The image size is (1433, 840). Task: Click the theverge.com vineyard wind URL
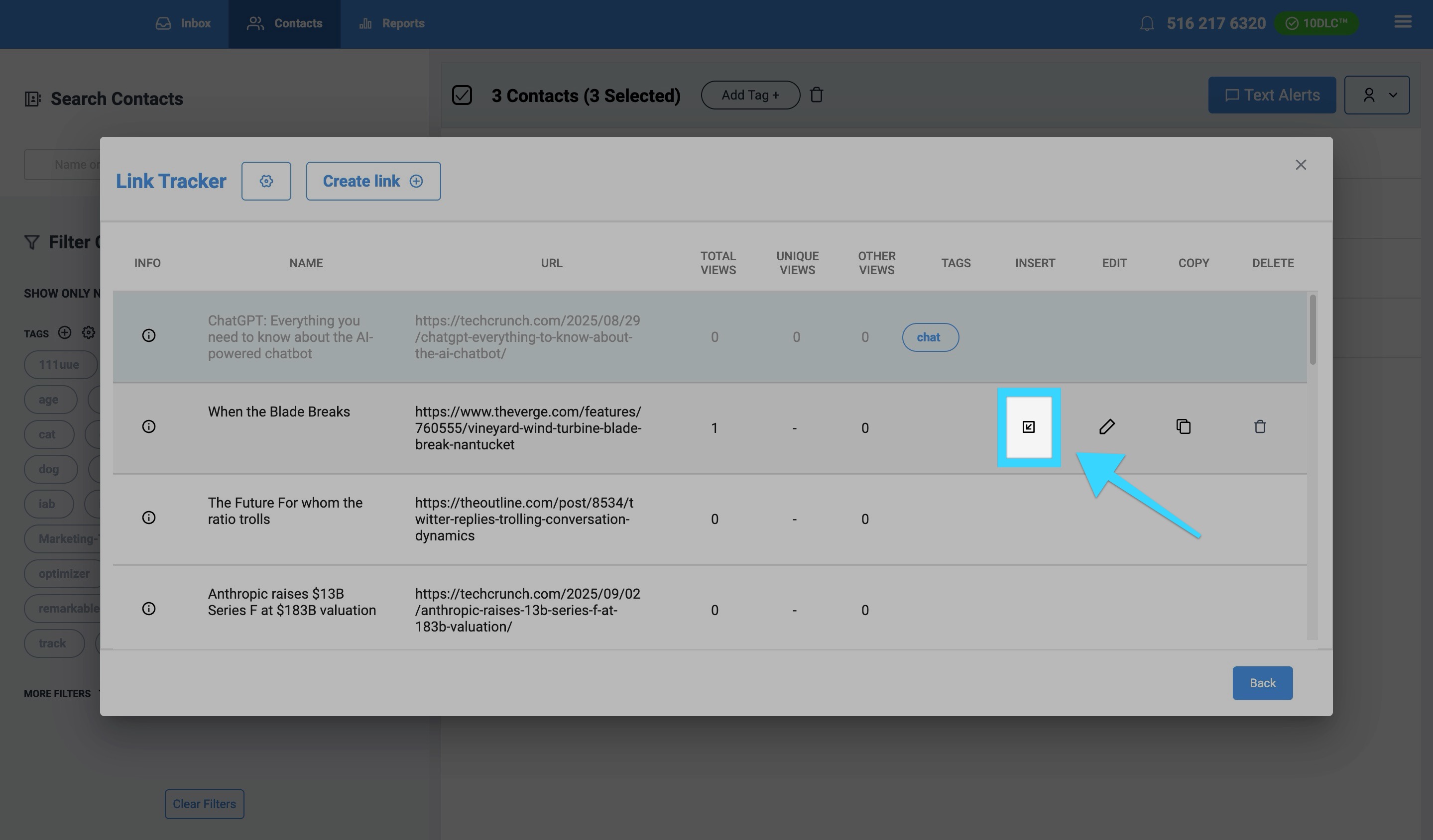click(x=528, y=428)
